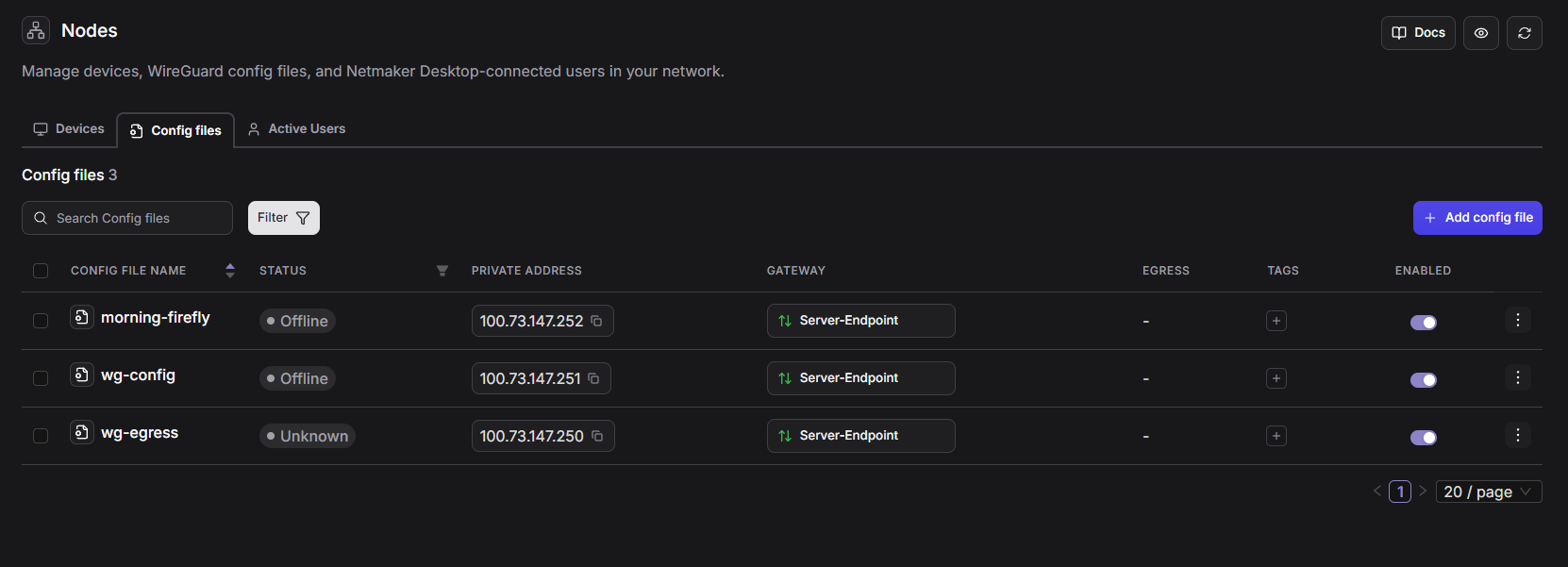Click the refresh icon at top right
This screenshot has width=1568, height=567.
(x=1524, y=33)
